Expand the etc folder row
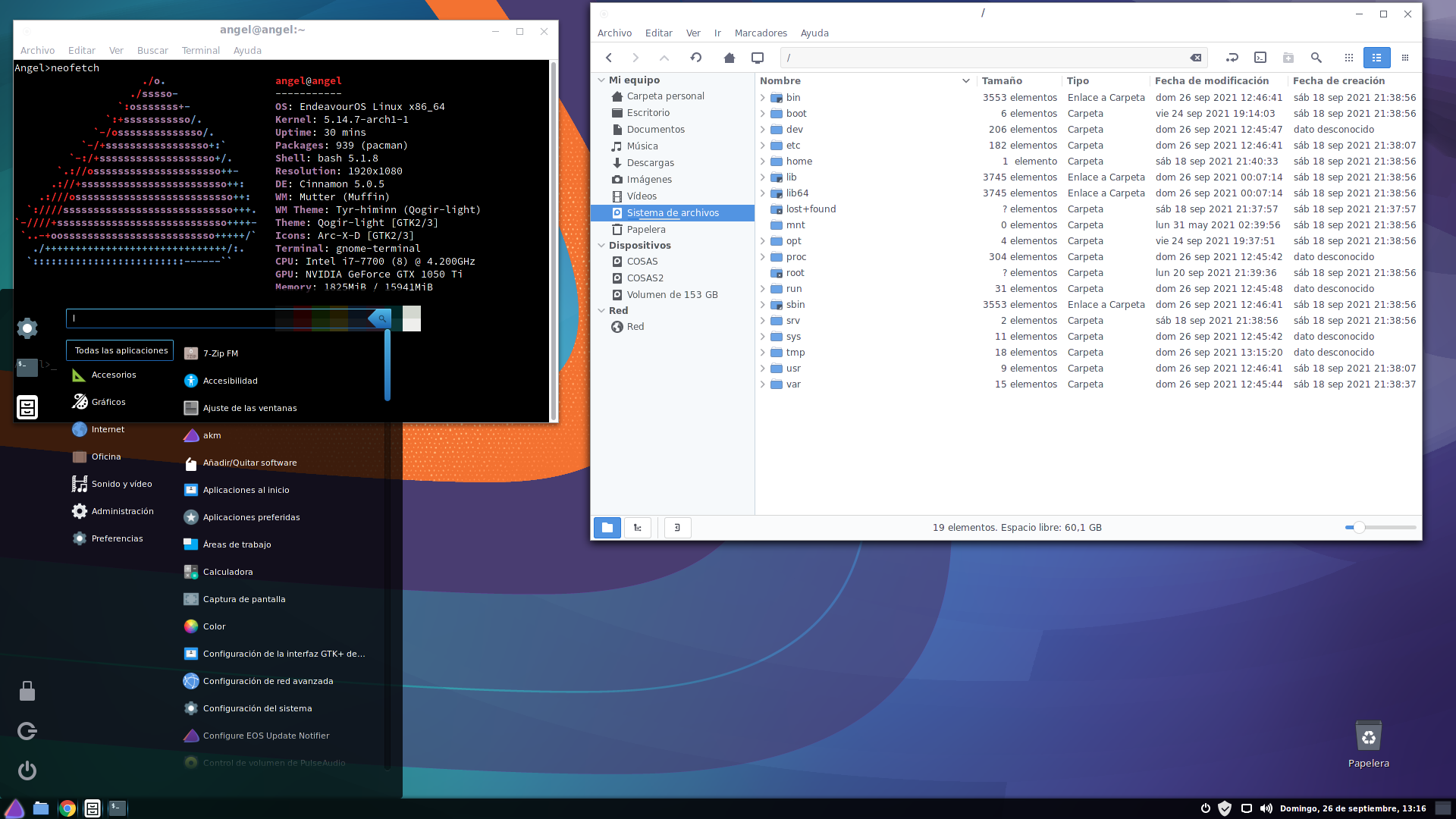The width and height of the screenshot is (1456, 819). (x=763, y=146)
